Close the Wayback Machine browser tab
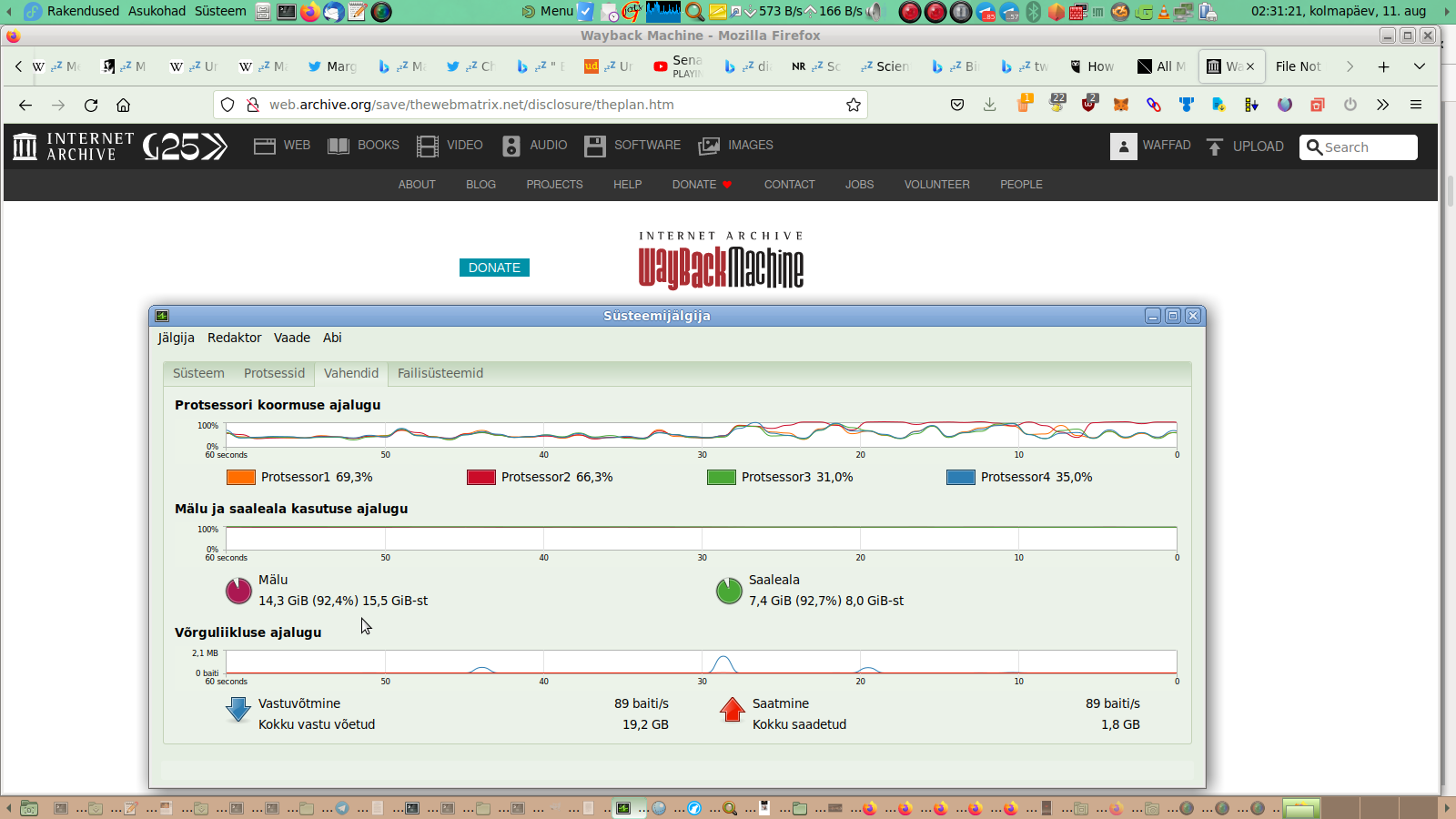 (x=1250, y=66)
